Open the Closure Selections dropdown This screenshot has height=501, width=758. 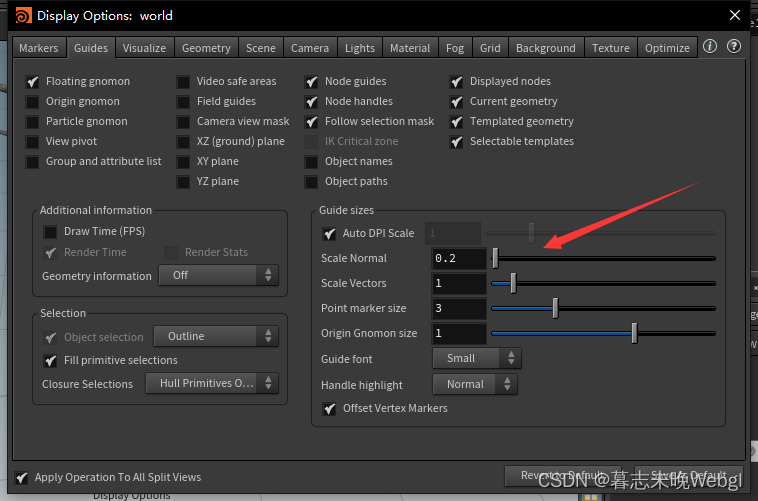(212, 383)
